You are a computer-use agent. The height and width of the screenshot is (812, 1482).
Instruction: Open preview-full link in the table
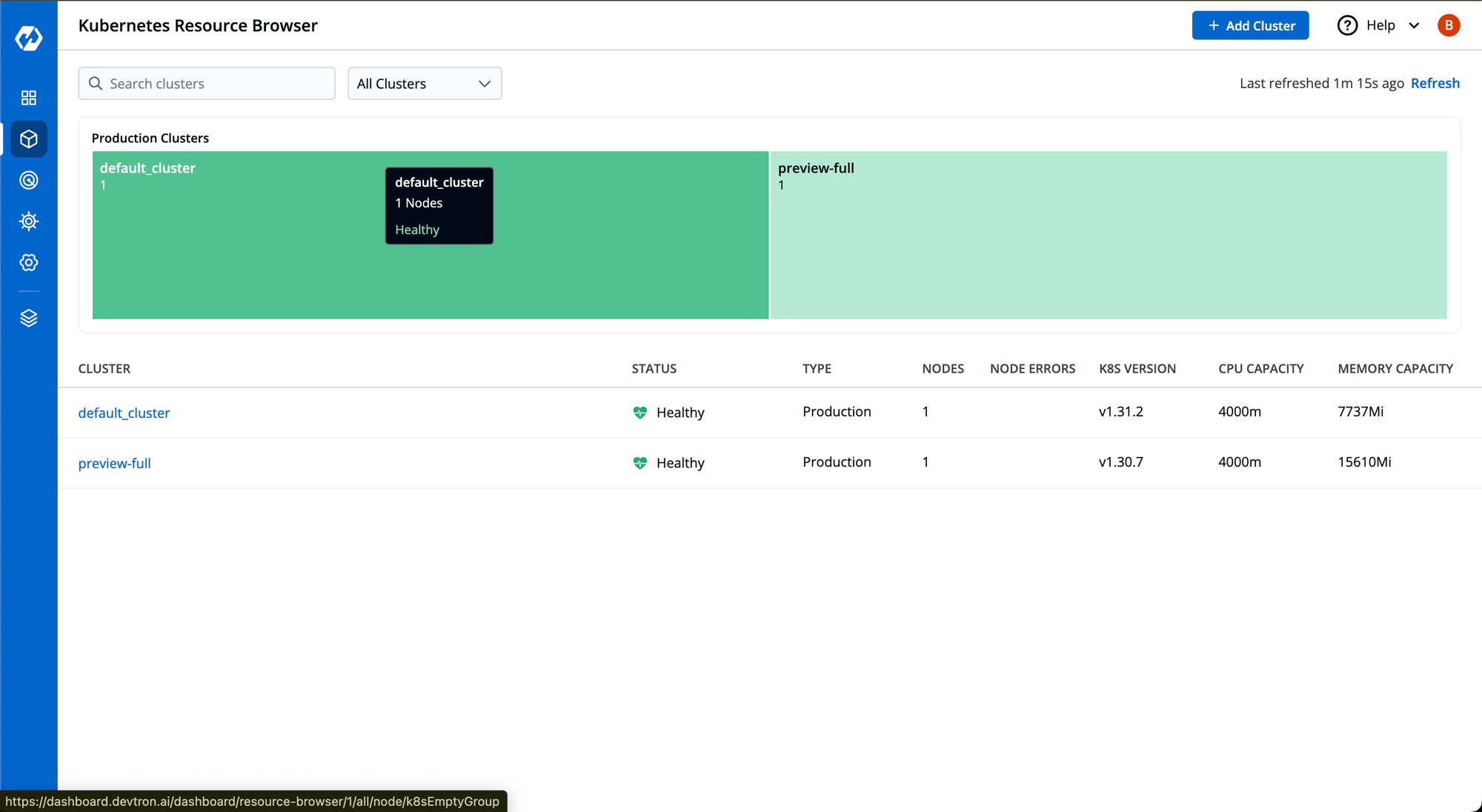click(115, 463)
